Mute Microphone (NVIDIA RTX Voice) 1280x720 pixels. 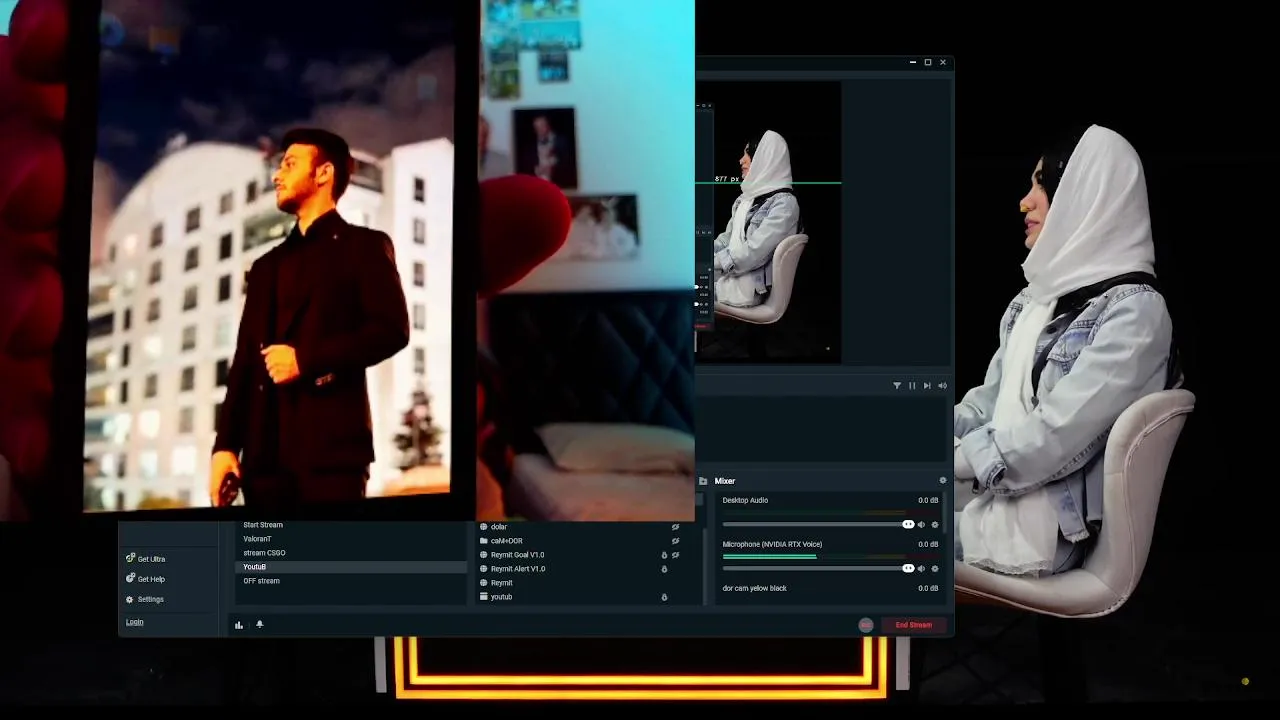coord(922,569)
